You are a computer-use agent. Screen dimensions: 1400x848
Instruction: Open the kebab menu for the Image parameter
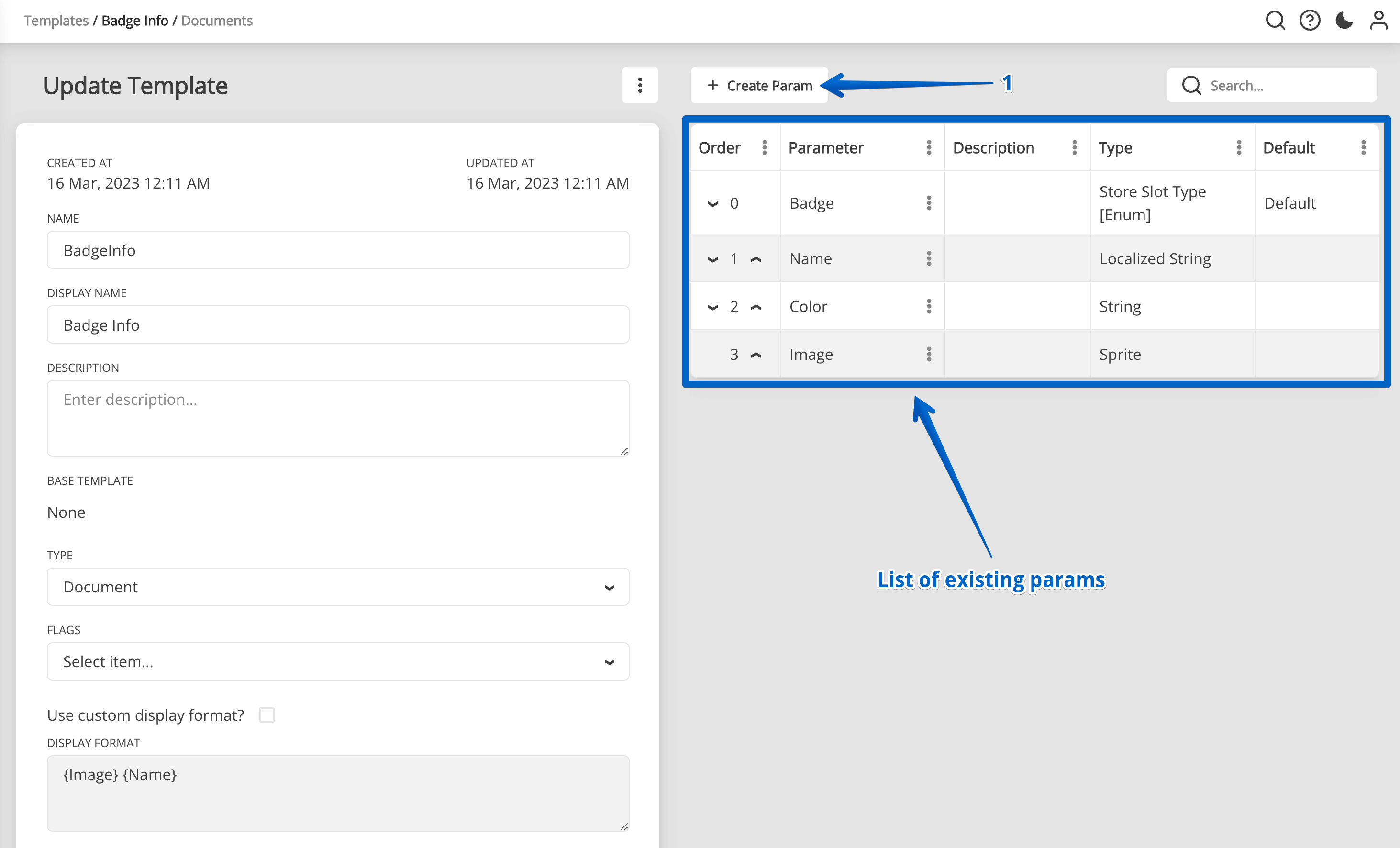point(929,354)
